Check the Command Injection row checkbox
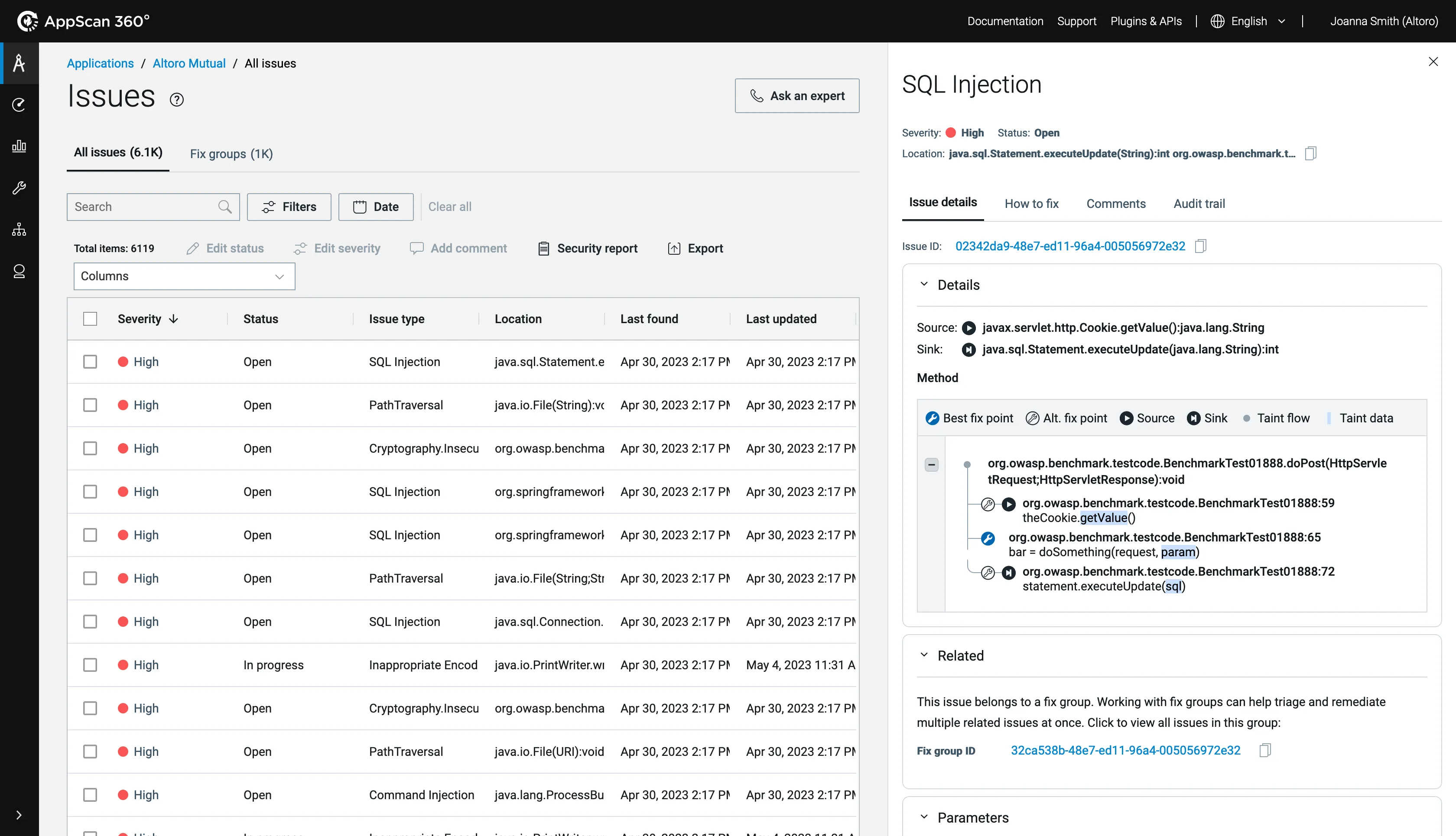 (x=90, y=795)
